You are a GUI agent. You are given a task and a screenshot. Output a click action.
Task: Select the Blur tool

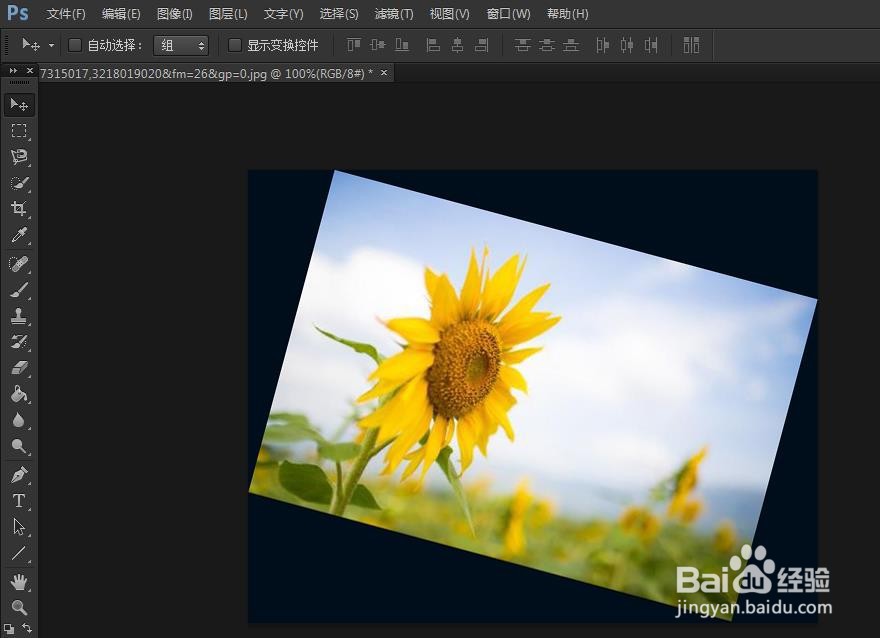(x=19, y=420)
